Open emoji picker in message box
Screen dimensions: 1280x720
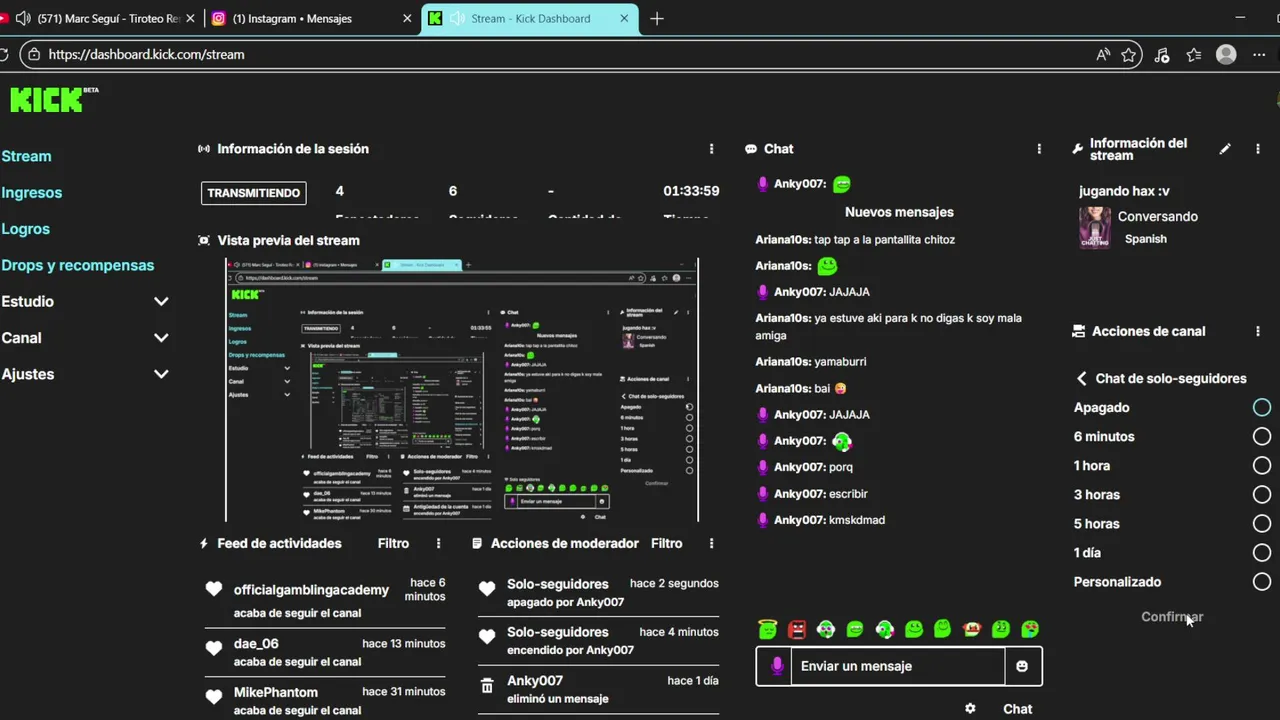(x=1022, y=666)
